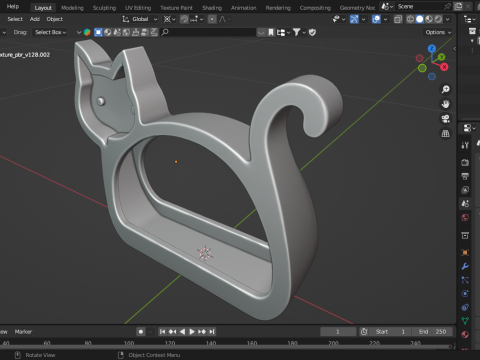Open the Object properties orange square tab
The image size is (480, 360).
465,252
